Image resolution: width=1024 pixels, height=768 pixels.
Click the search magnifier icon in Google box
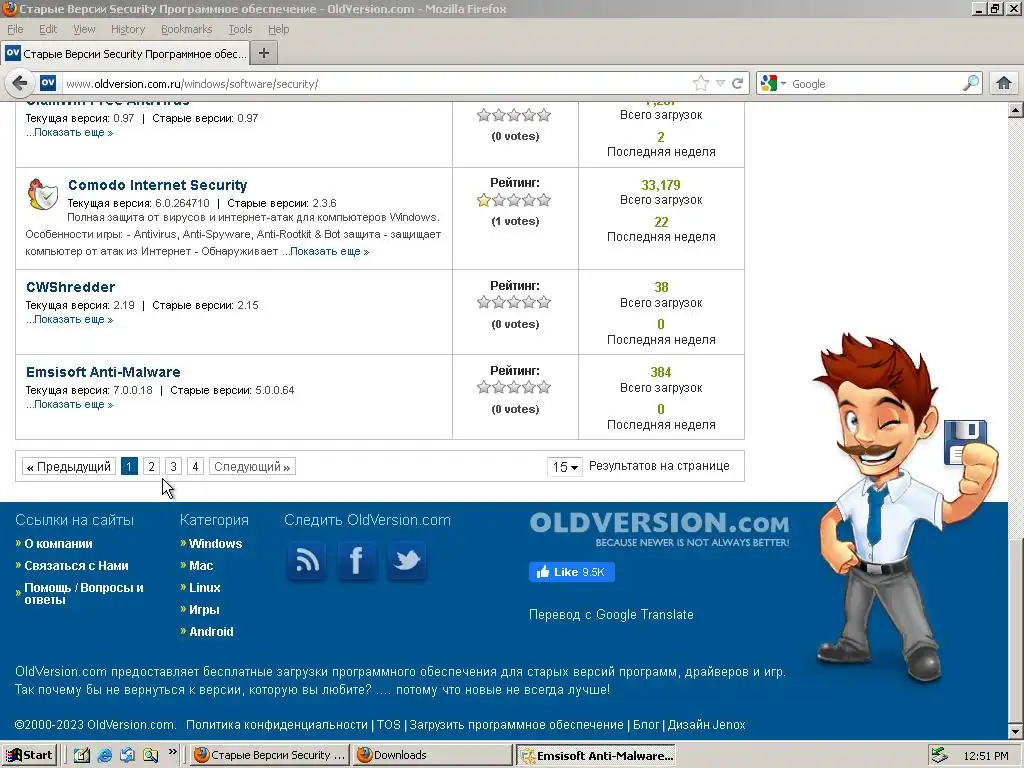click(x=971, y=83)
